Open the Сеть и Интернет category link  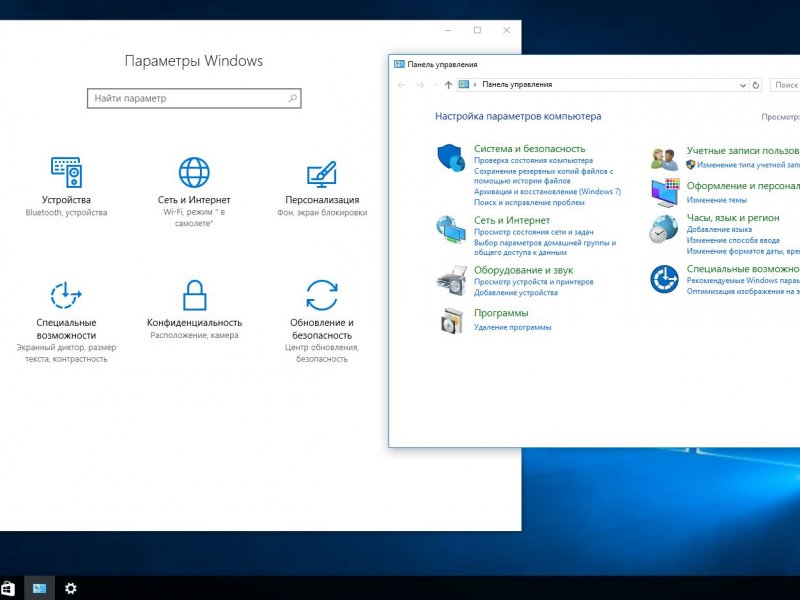(x=512, y=220)
